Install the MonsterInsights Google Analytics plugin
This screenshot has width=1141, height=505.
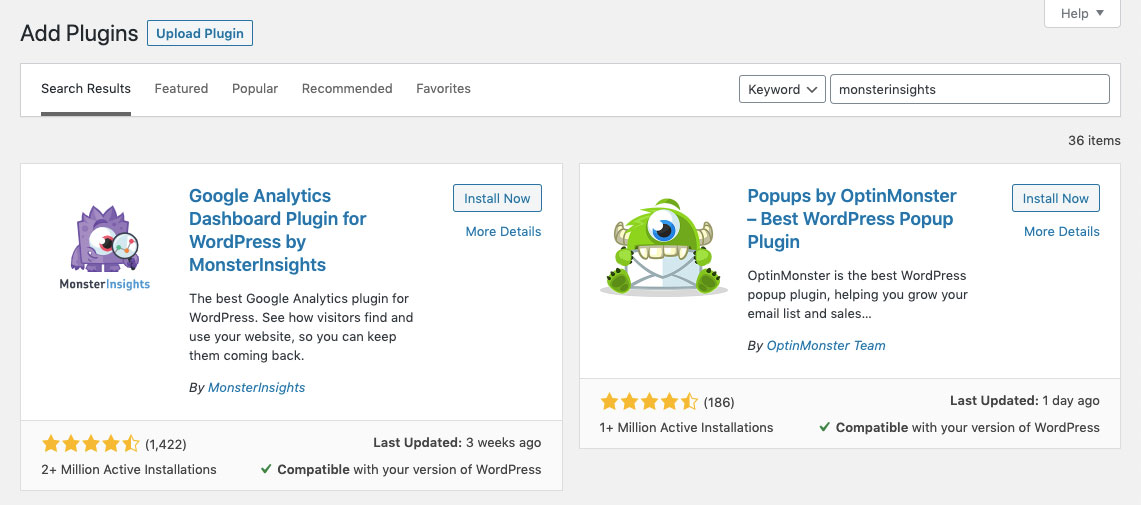pyautogui.click(x=497, y=198)
